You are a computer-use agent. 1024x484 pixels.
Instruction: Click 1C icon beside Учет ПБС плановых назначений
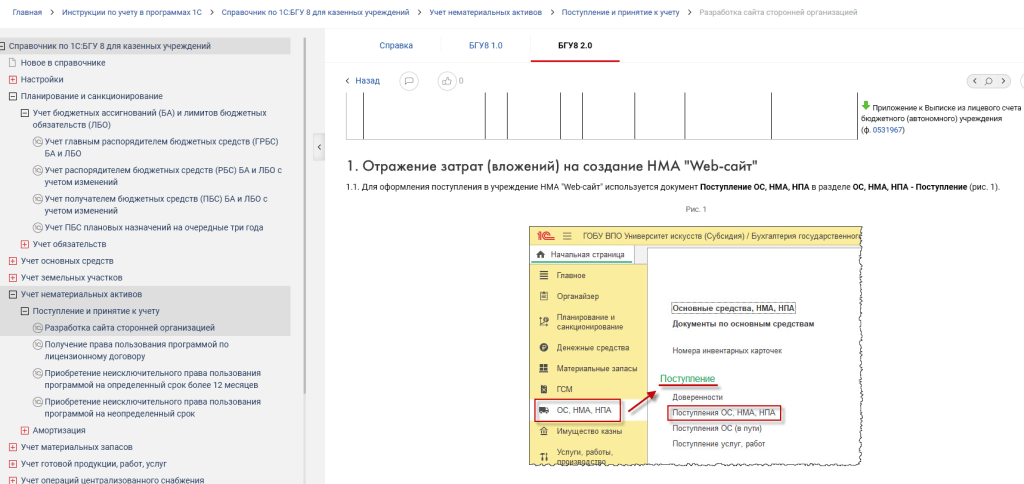coord(36,227)
